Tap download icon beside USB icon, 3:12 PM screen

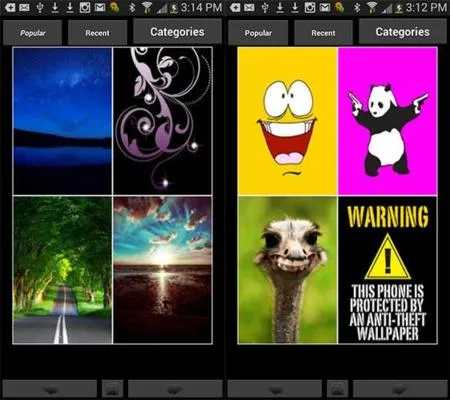click(x=280, y=7)
